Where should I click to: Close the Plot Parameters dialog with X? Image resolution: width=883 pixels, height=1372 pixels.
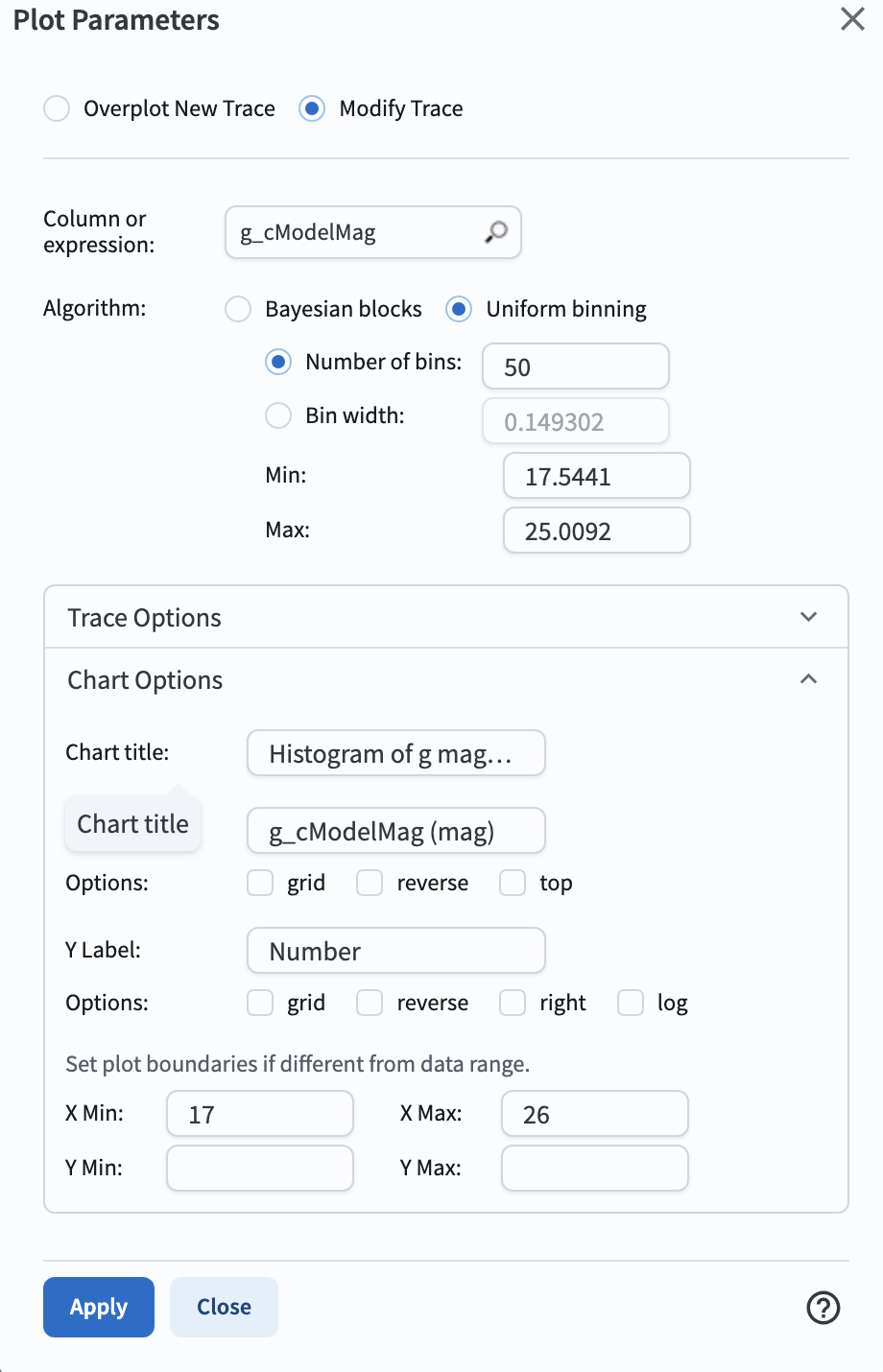point(852,19)
